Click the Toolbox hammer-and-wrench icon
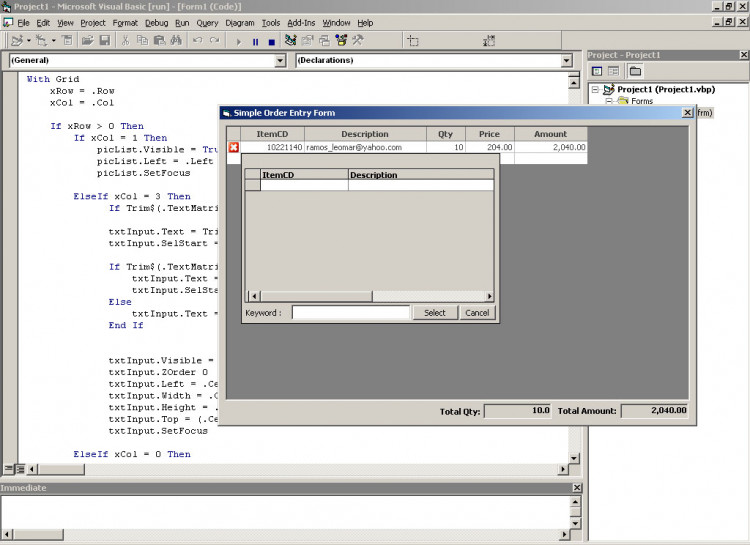The height and width of the screenshot is (545, 750). [x=358, y=41]
